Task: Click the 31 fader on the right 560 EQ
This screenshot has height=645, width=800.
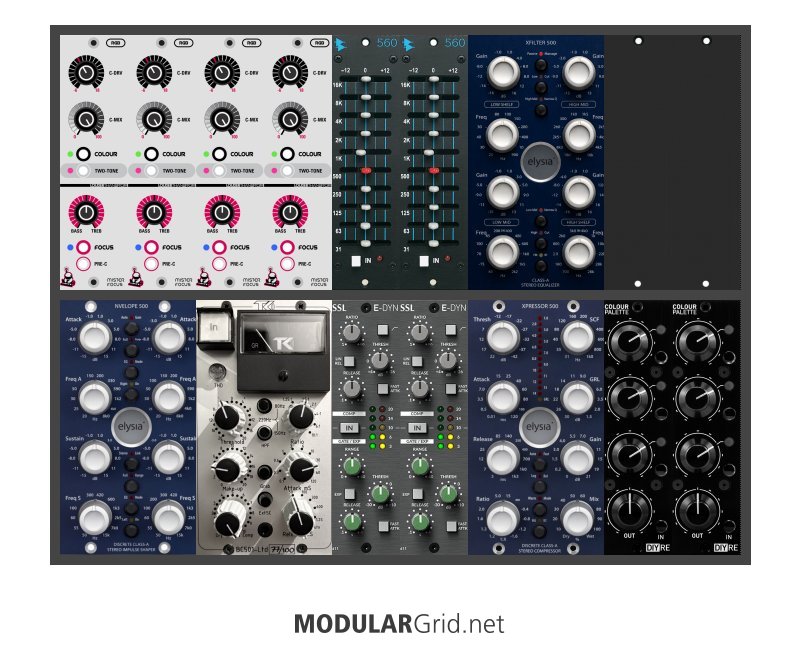Action: pos(433,243)
